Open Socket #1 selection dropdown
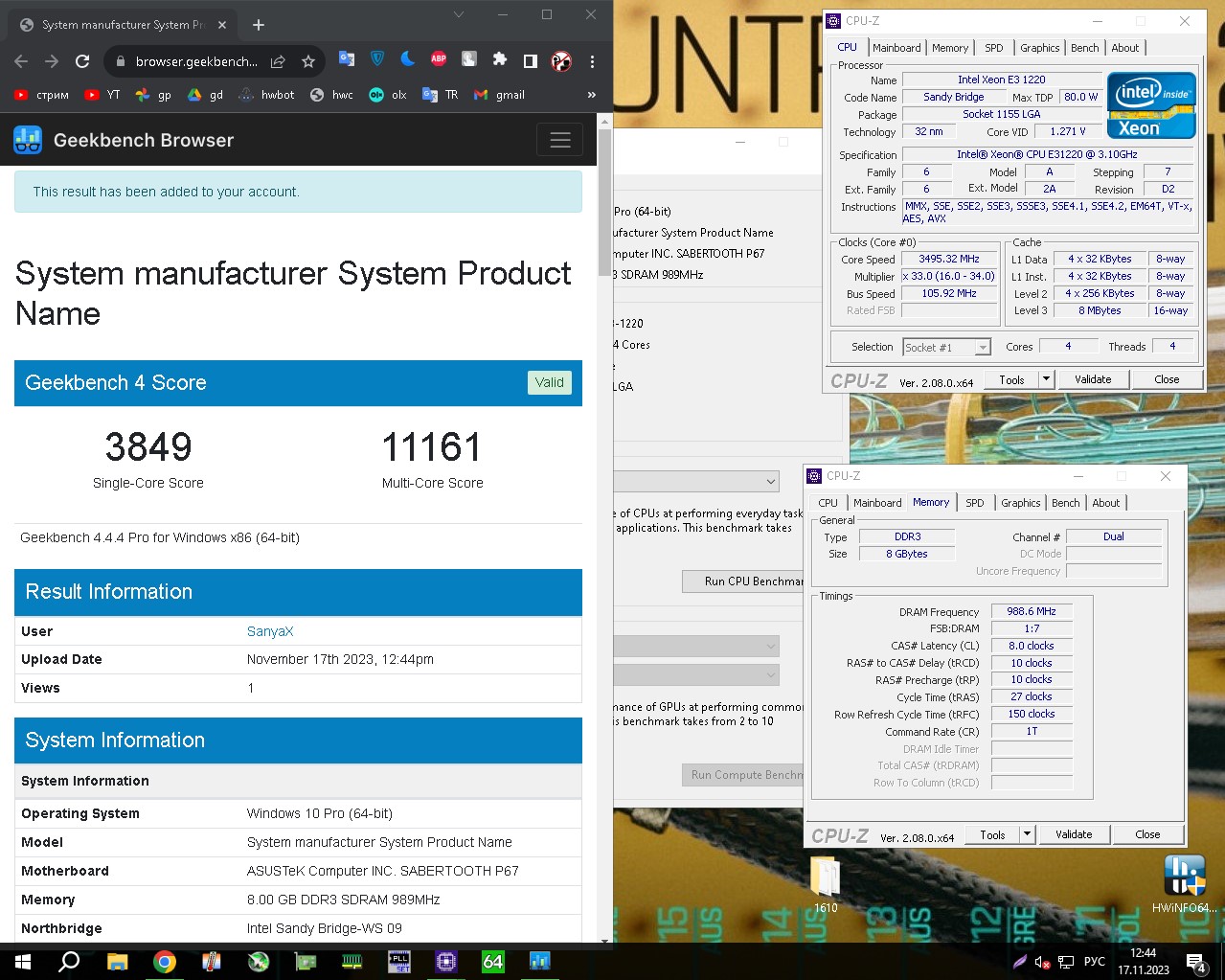1225x980 pixels. click(x=946, y=347)
